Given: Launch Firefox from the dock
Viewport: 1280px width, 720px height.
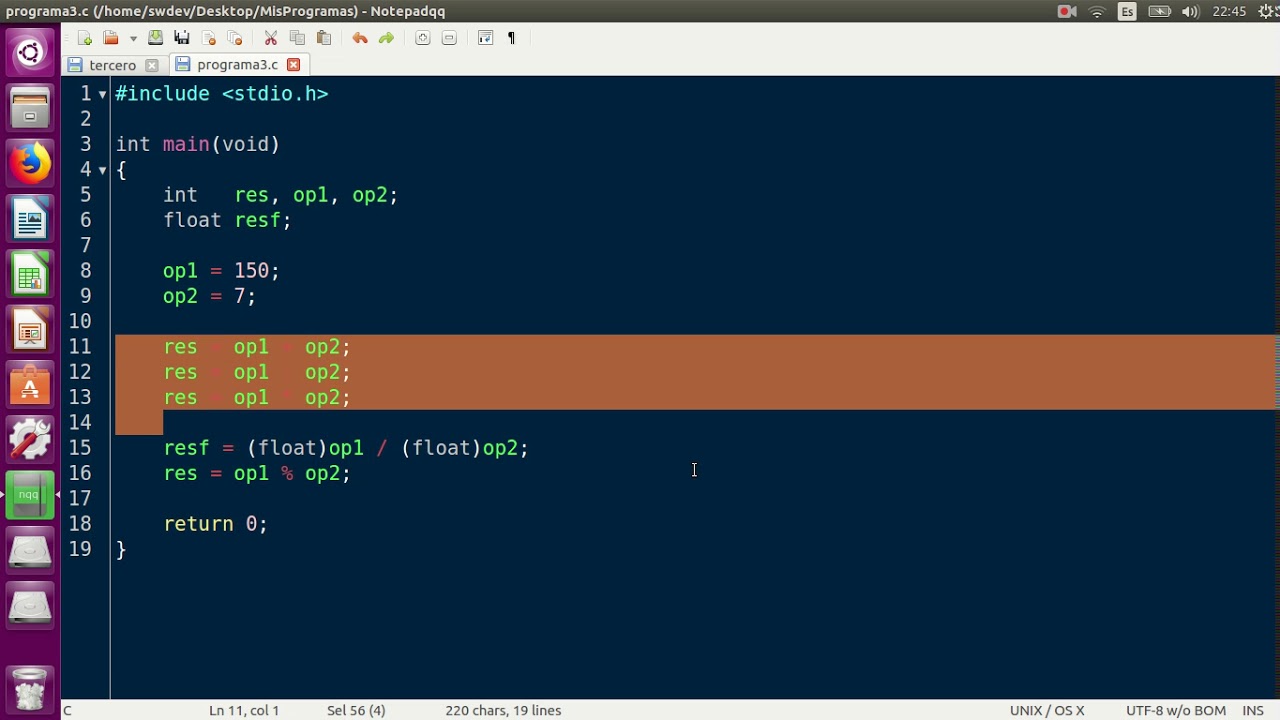Looking at the screenshot, I should click(x=30, y=163).
